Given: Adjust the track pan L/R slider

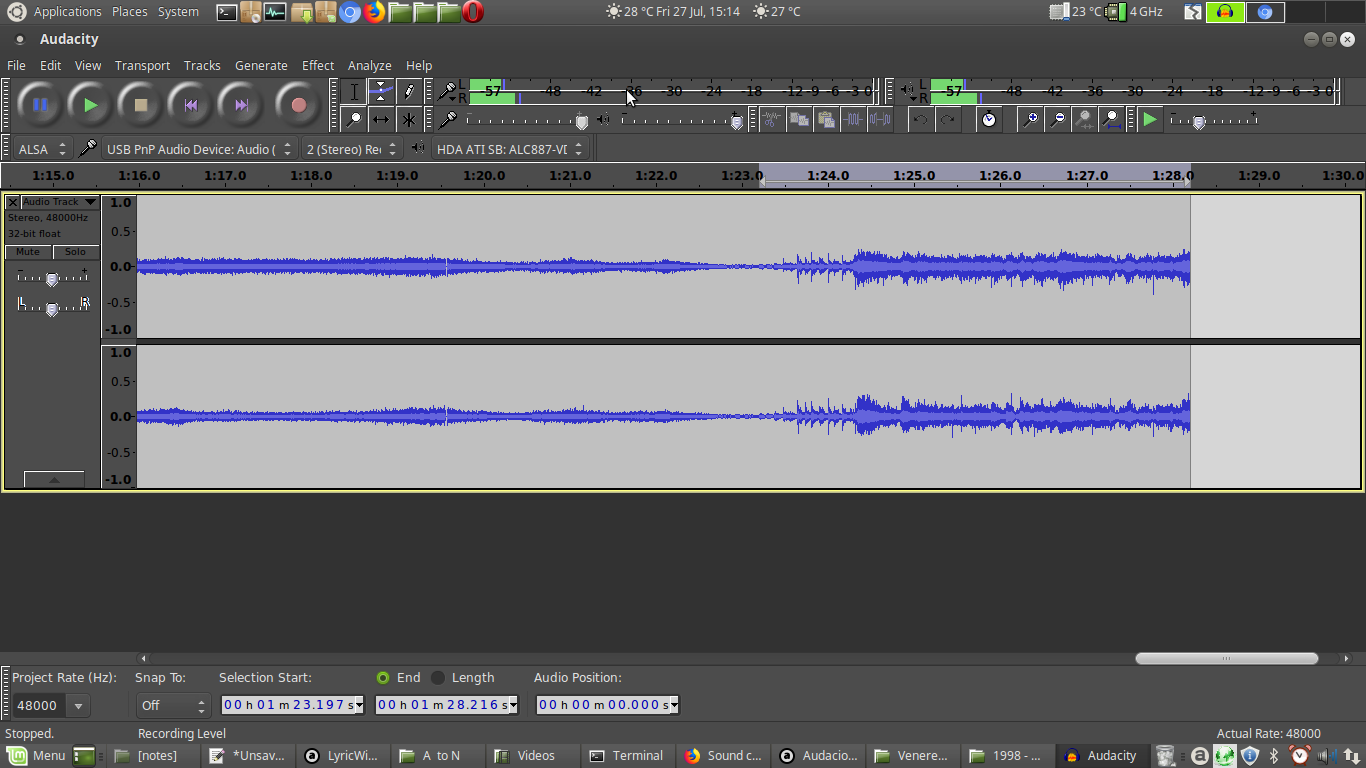Looking at the screenshot, I should coord(52,308).
